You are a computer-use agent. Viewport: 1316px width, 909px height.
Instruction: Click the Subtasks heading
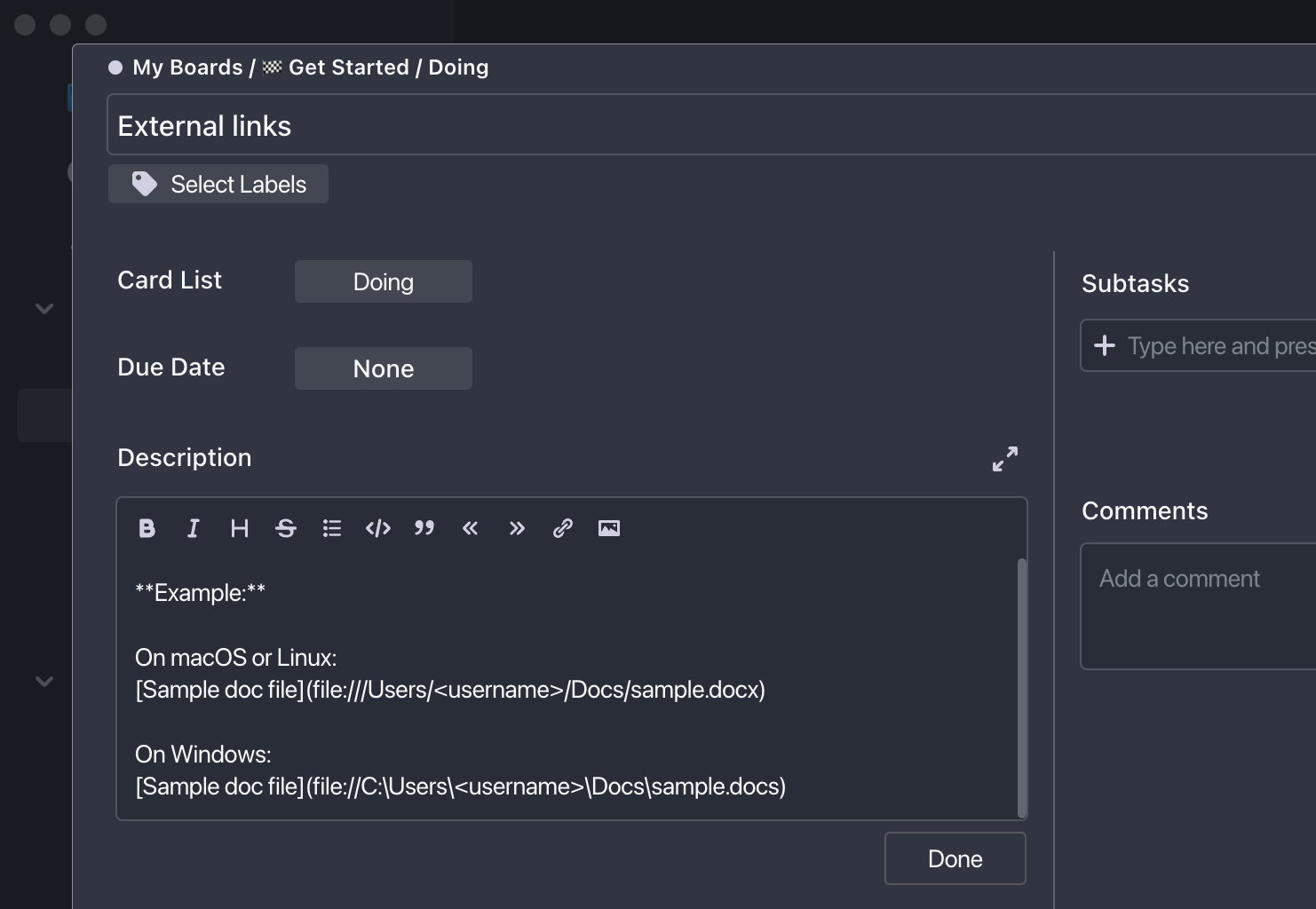click(x=1136, y=283)
